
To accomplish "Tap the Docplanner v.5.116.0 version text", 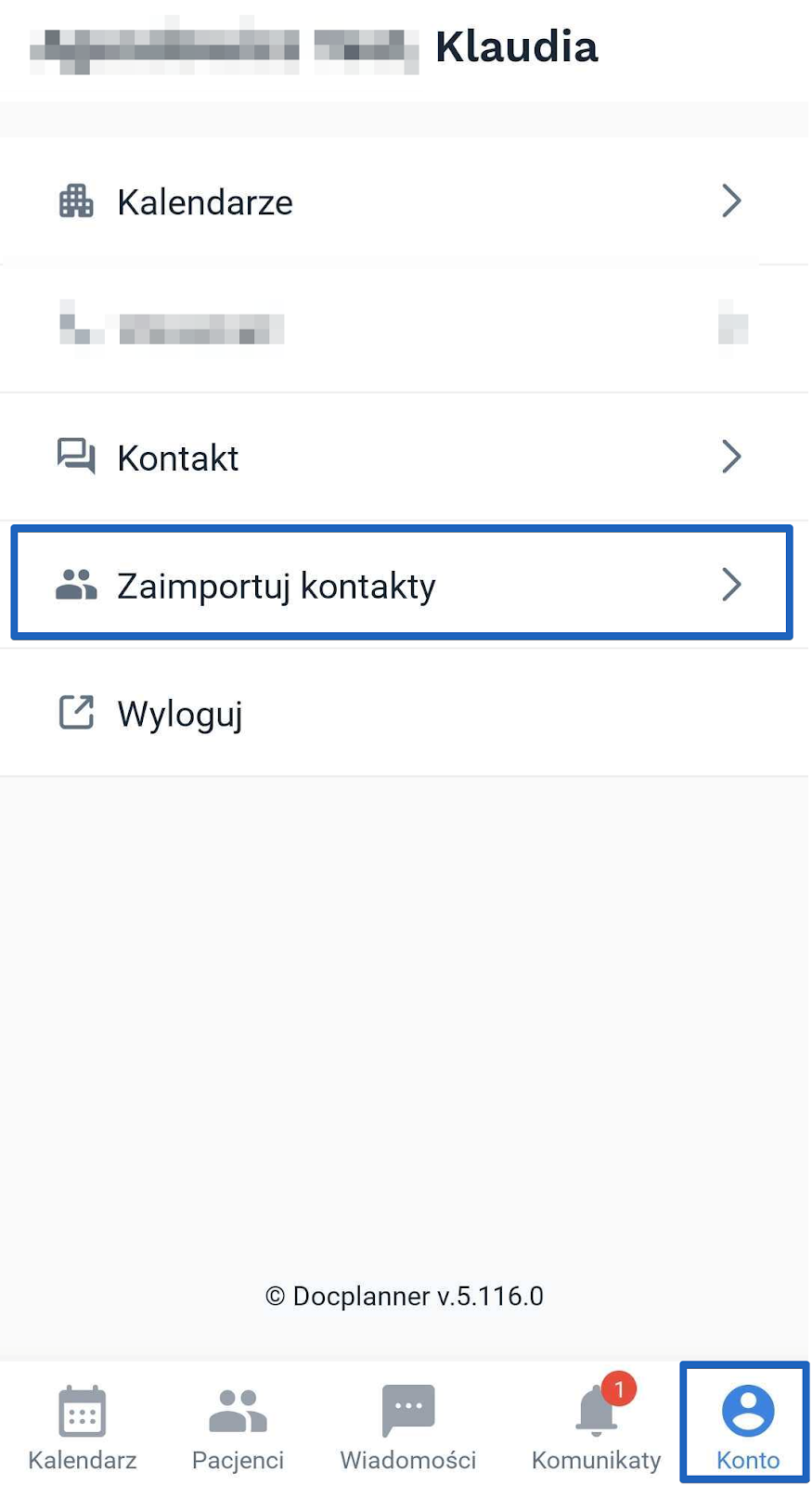I will tap(406, 1297).
